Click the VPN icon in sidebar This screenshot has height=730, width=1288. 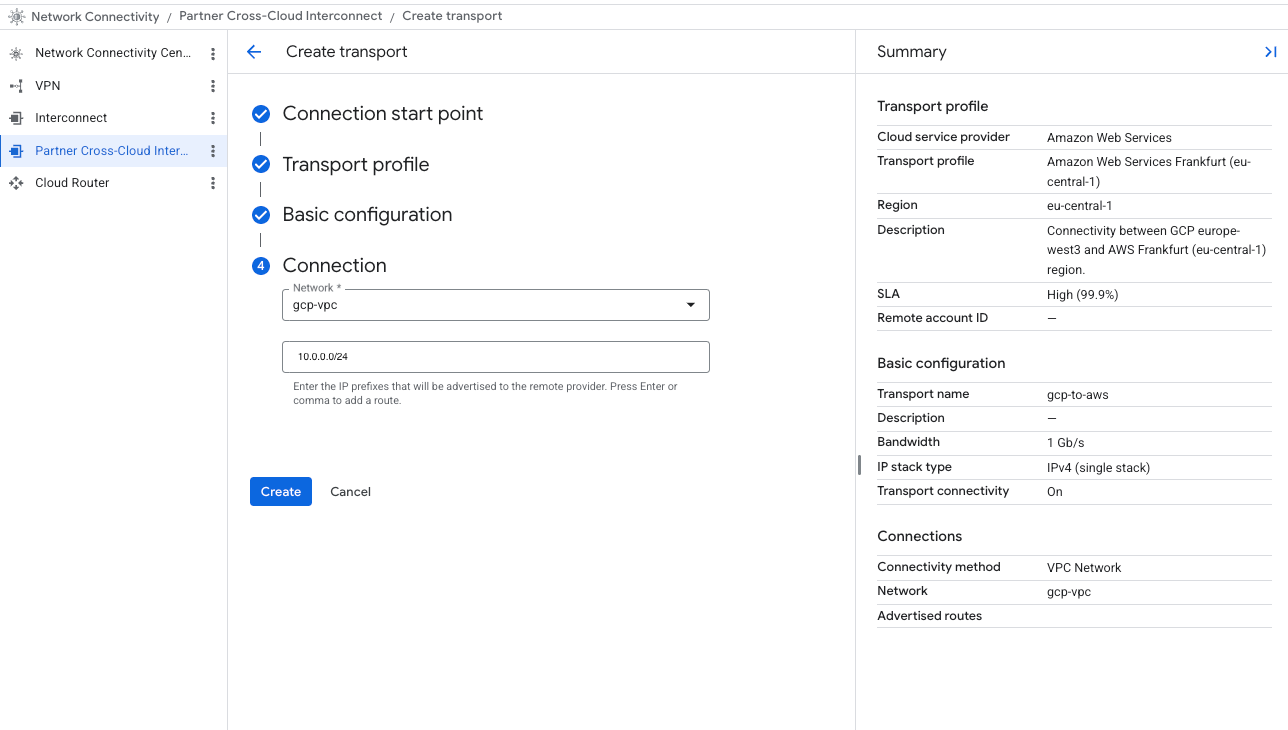(16, 86)
